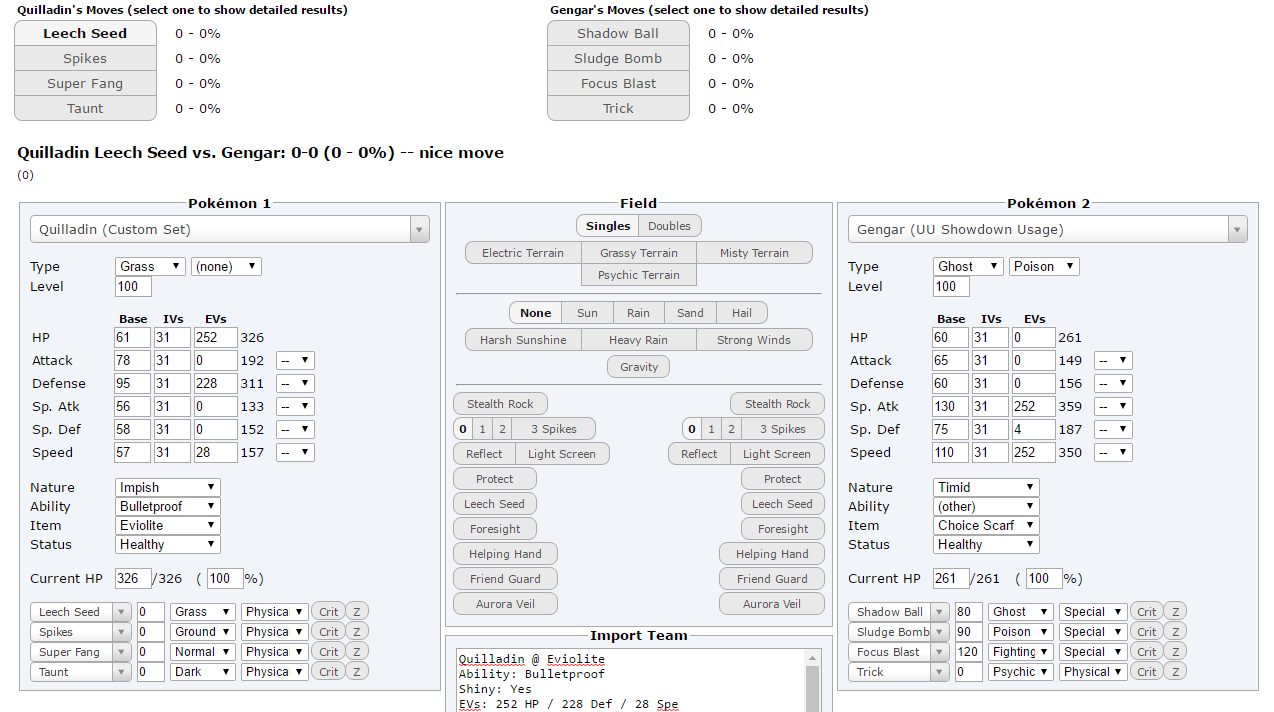The height and width of the screenshot is (712, 1274).
Task: Select Sun weather
Action: pos(587,313)
